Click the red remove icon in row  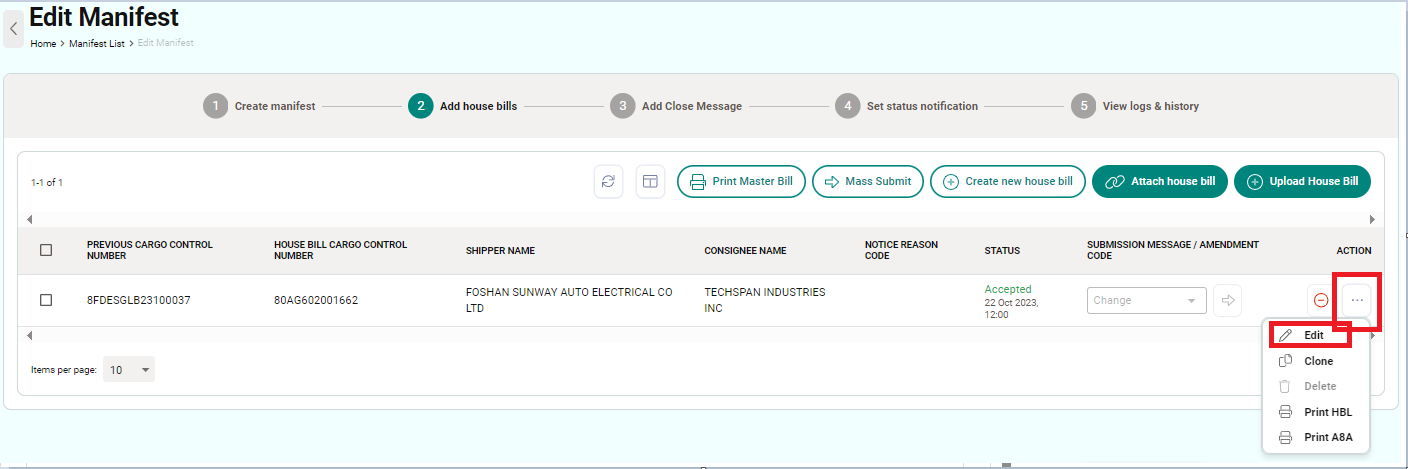[1321, 300]
